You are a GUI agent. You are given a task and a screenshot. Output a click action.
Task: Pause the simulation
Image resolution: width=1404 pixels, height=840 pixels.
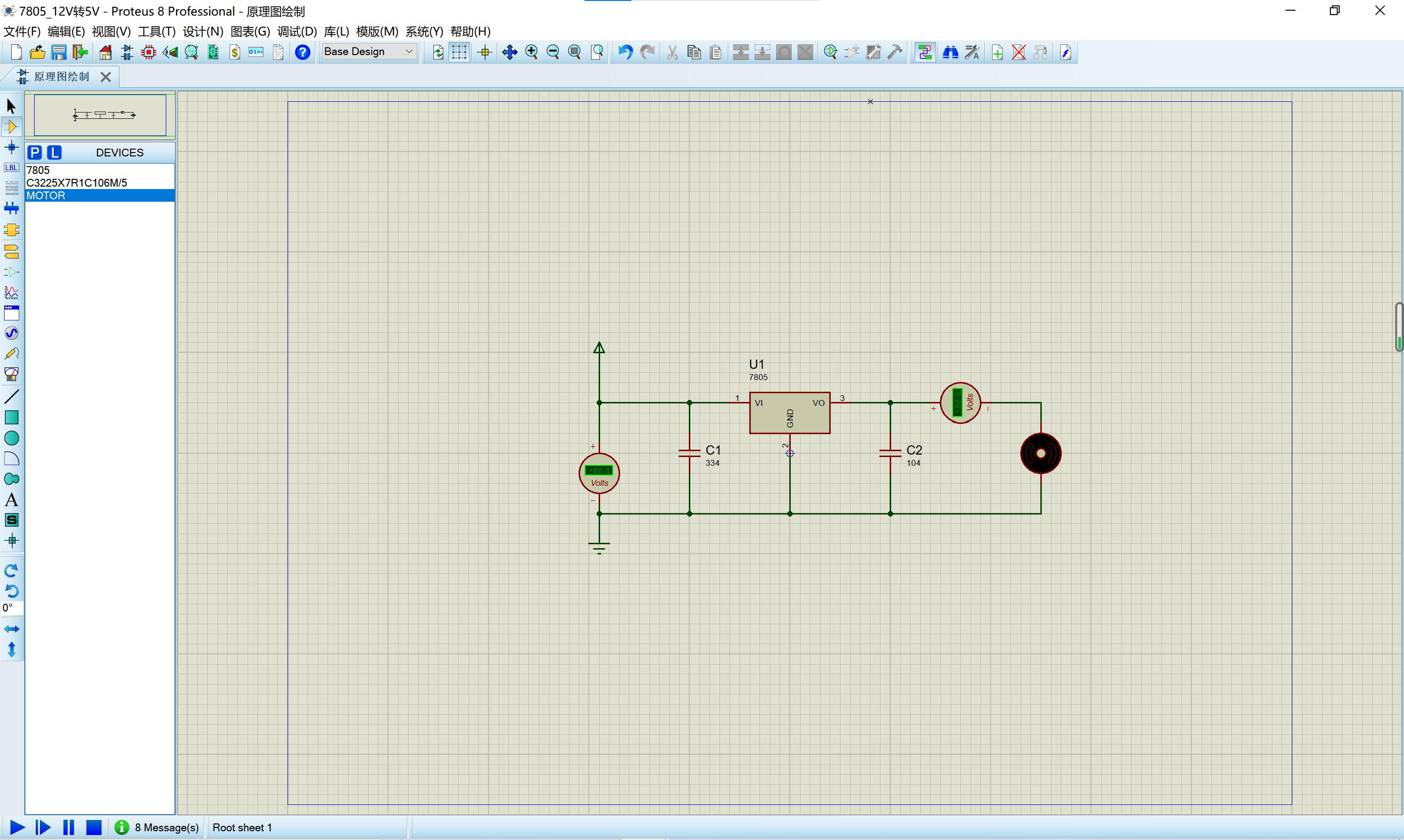tap(69, 827)
